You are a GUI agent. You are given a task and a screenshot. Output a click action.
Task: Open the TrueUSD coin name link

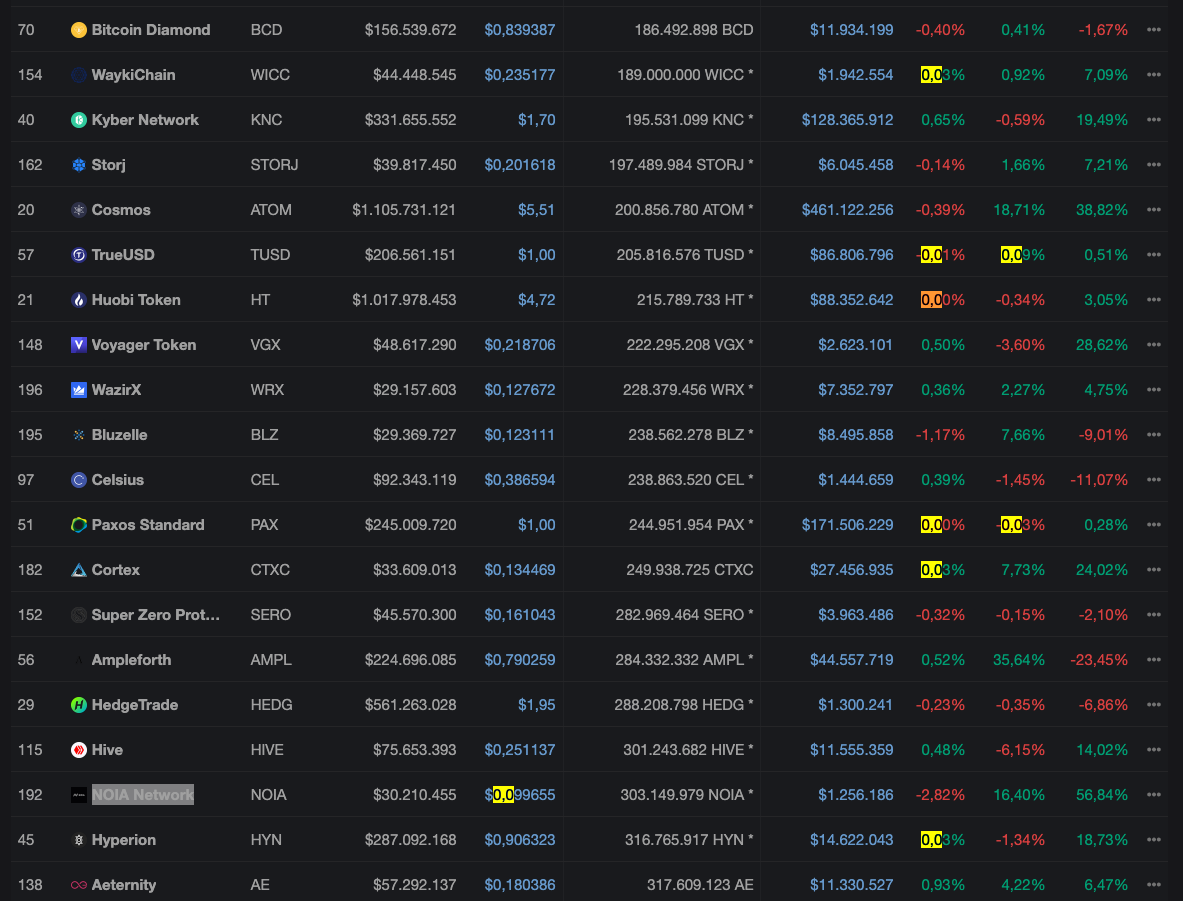coord(123,255)
